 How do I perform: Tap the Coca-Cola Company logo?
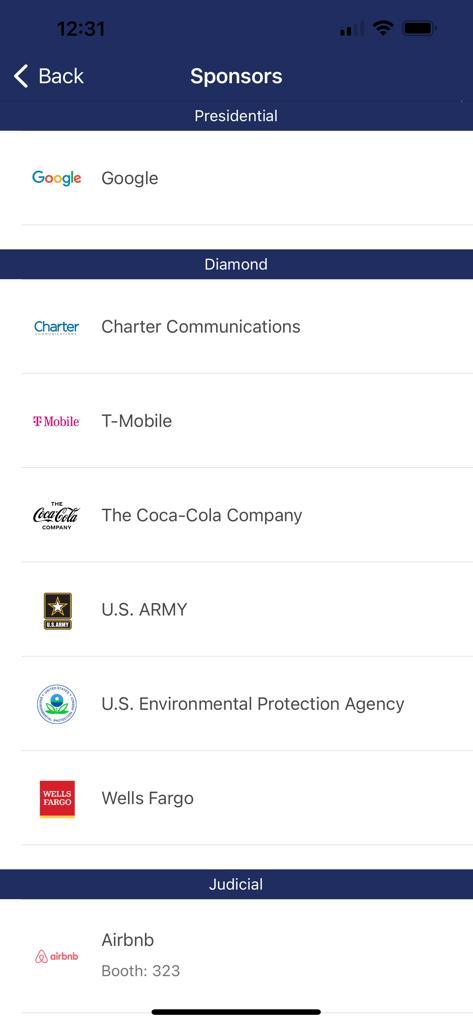pyautogui.click(x=57, y=515)
